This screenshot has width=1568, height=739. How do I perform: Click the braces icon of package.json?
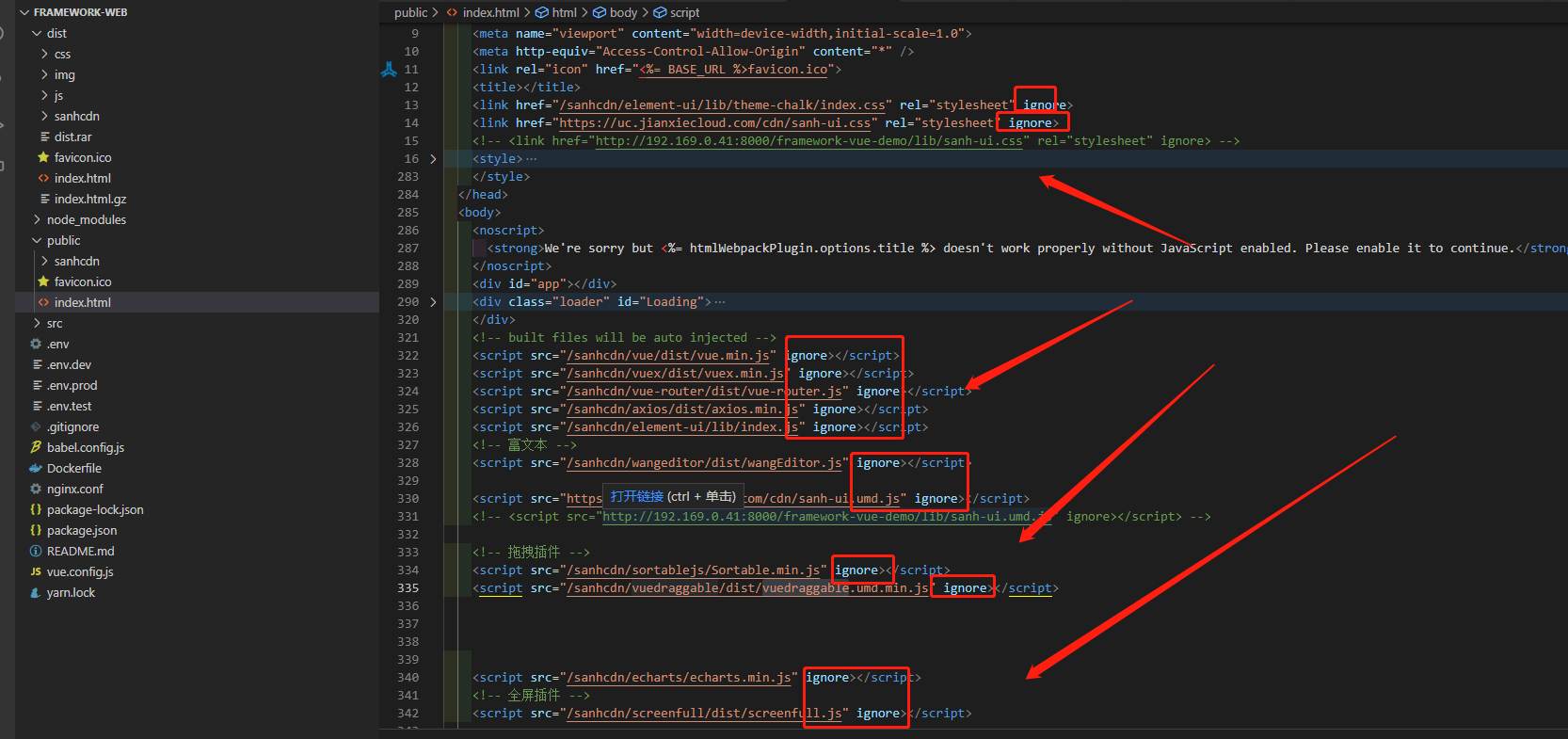pyautogui.click(x=36, y=531)
